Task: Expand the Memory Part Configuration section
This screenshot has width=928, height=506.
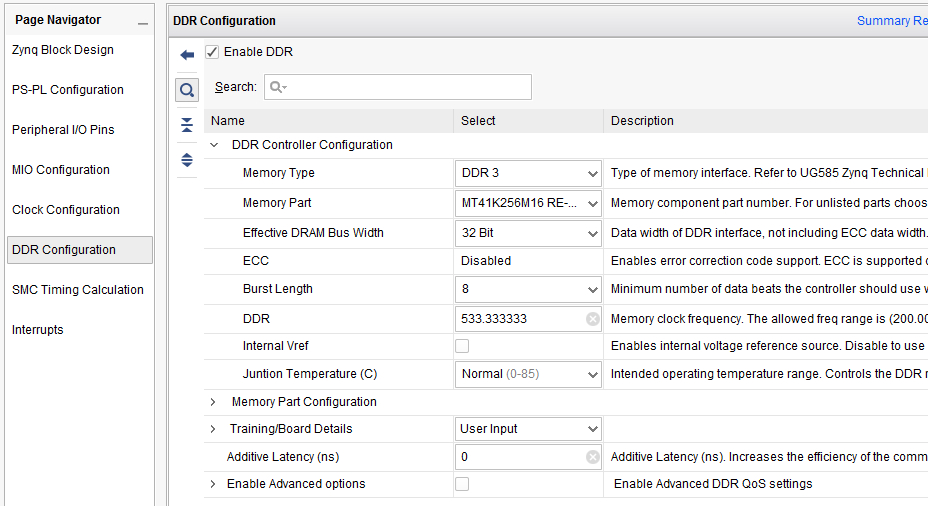Action: point(213,402)
